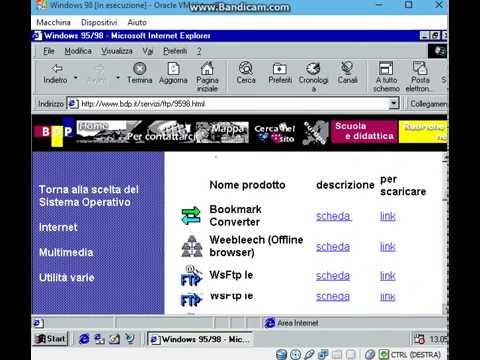Open VirtualBox Dispositivi menu
Image resolution: width=480 pixels, height=360 pixels.
pyautogui.click(x=99, y=22)
